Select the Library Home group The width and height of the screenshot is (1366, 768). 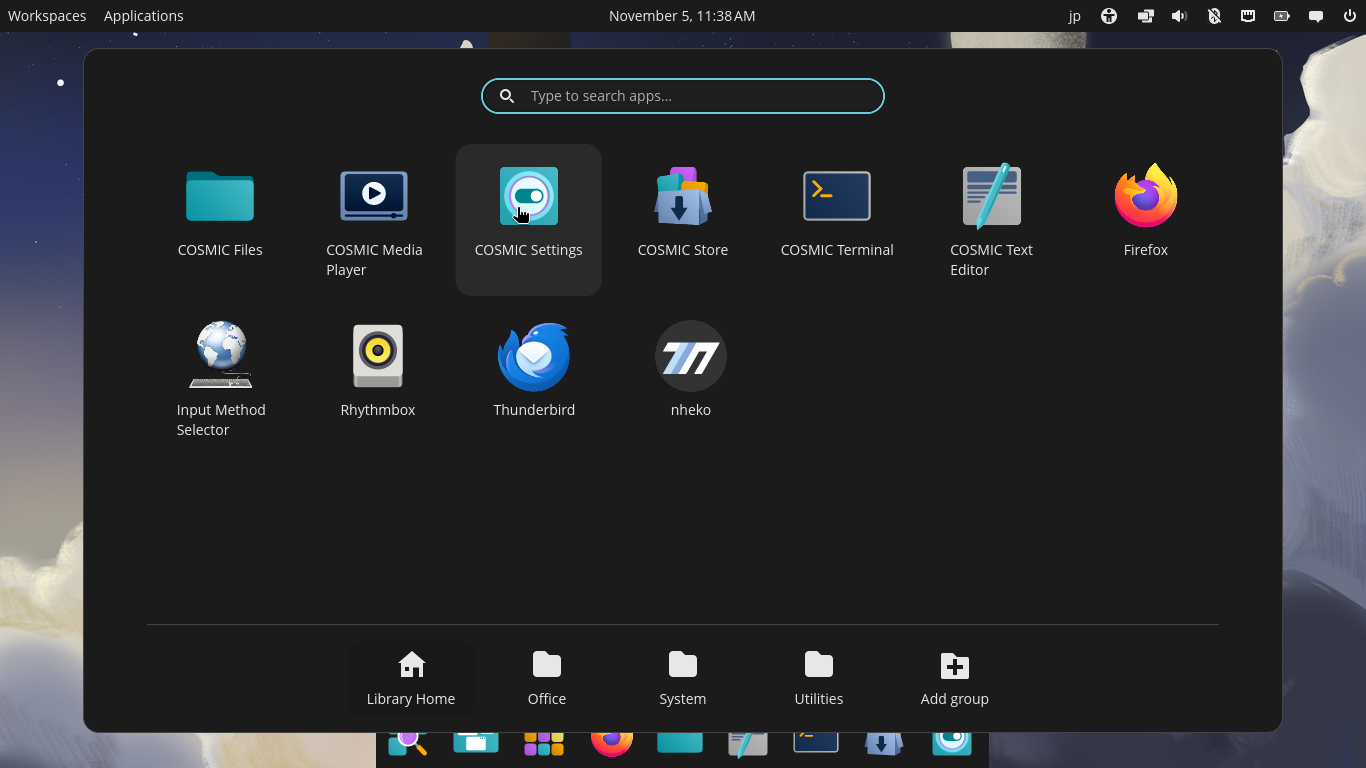(x=411, y=678)
